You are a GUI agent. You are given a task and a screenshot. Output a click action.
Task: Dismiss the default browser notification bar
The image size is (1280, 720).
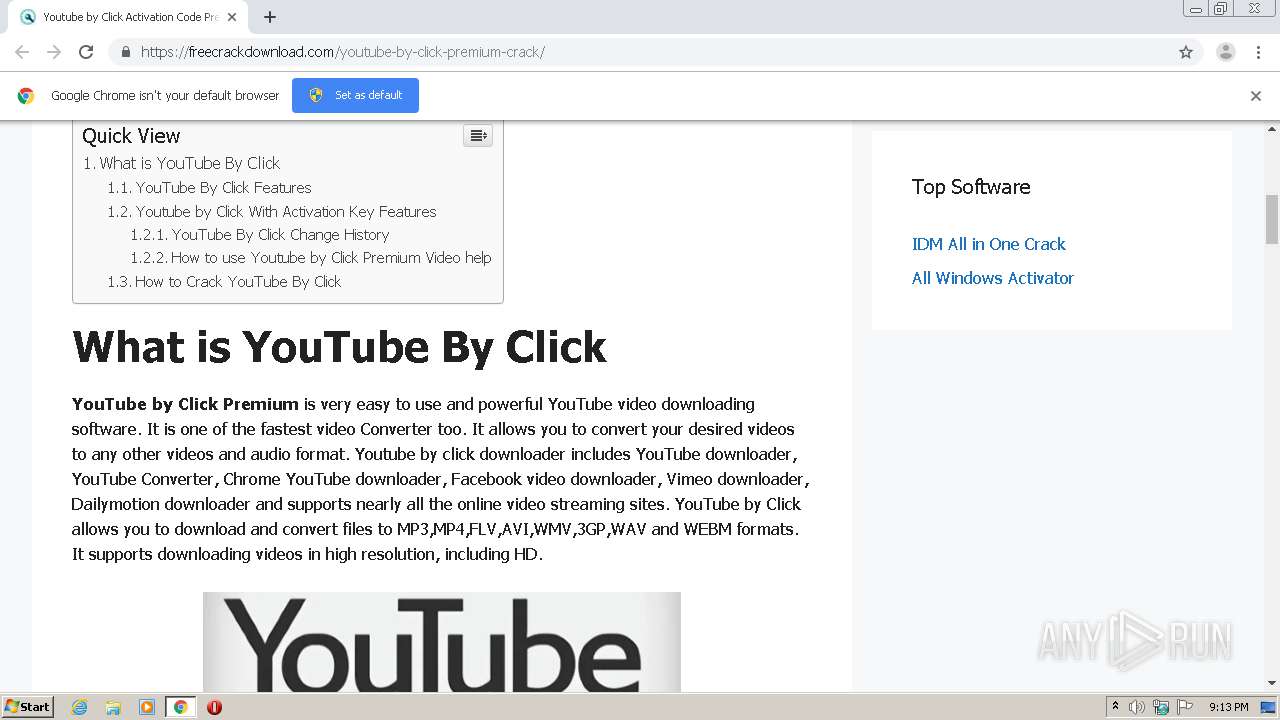1256,96
